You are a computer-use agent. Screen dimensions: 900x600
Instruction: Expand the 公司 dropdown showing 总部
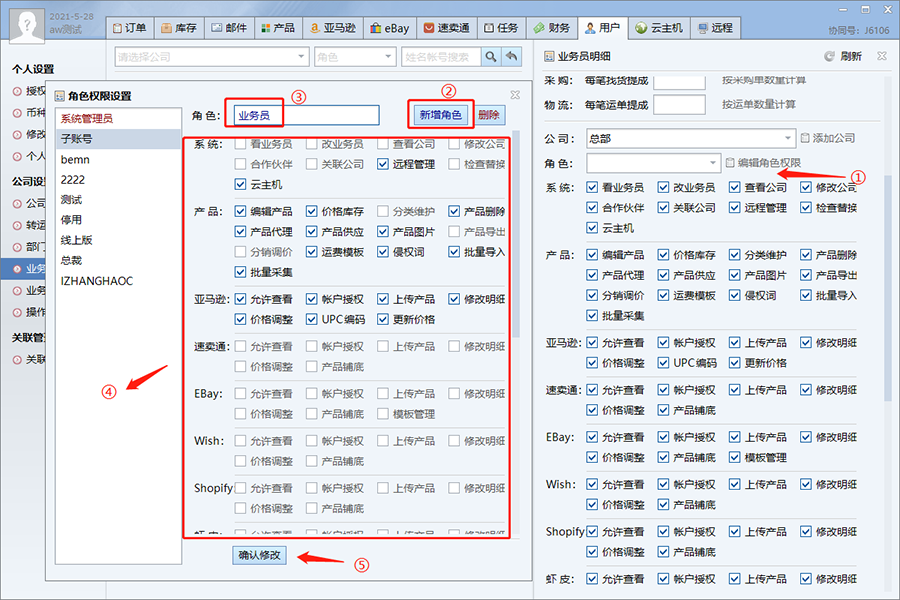(788, 138)
